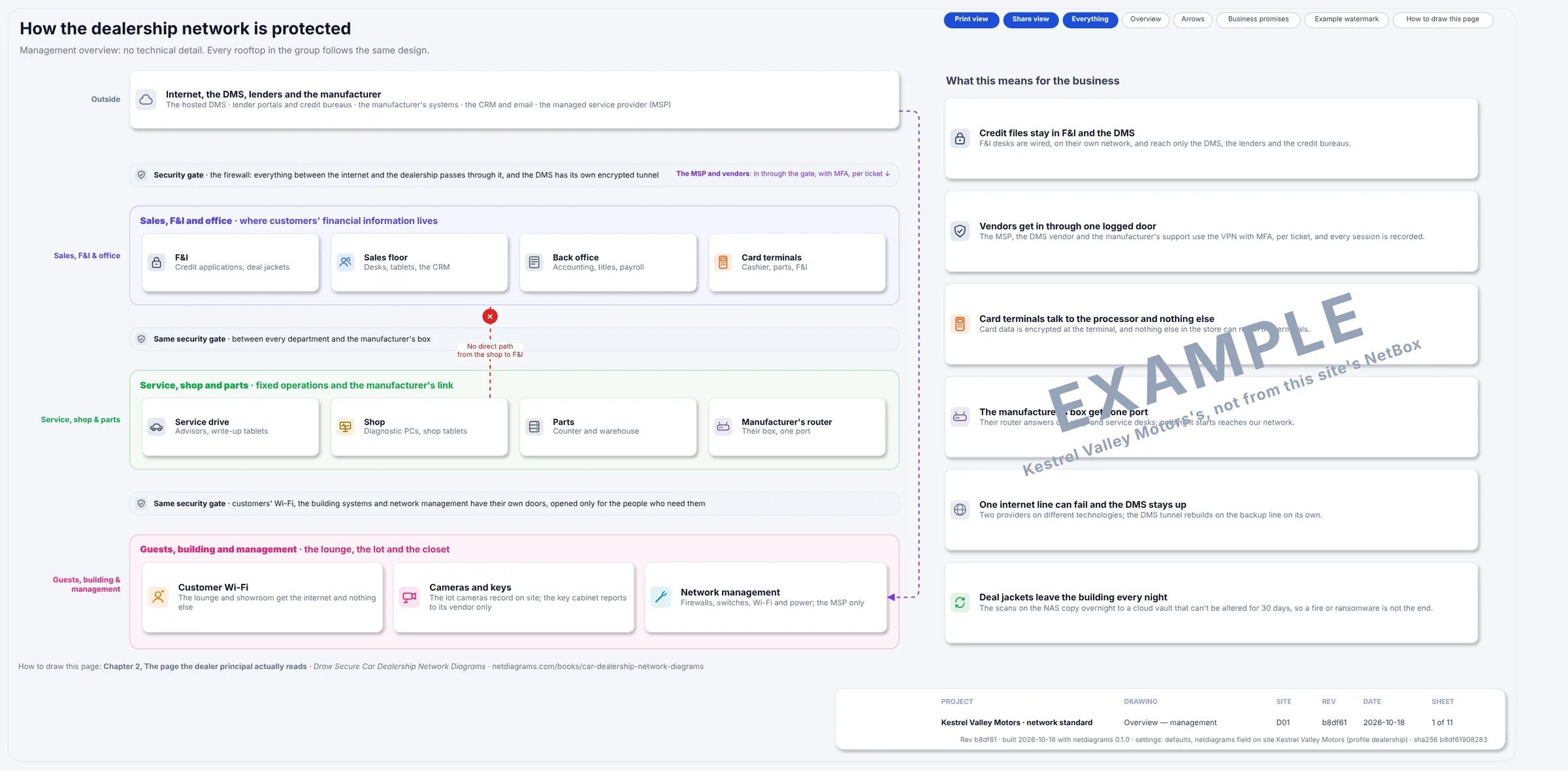Select the Network management card

click(x=766, y=597)
